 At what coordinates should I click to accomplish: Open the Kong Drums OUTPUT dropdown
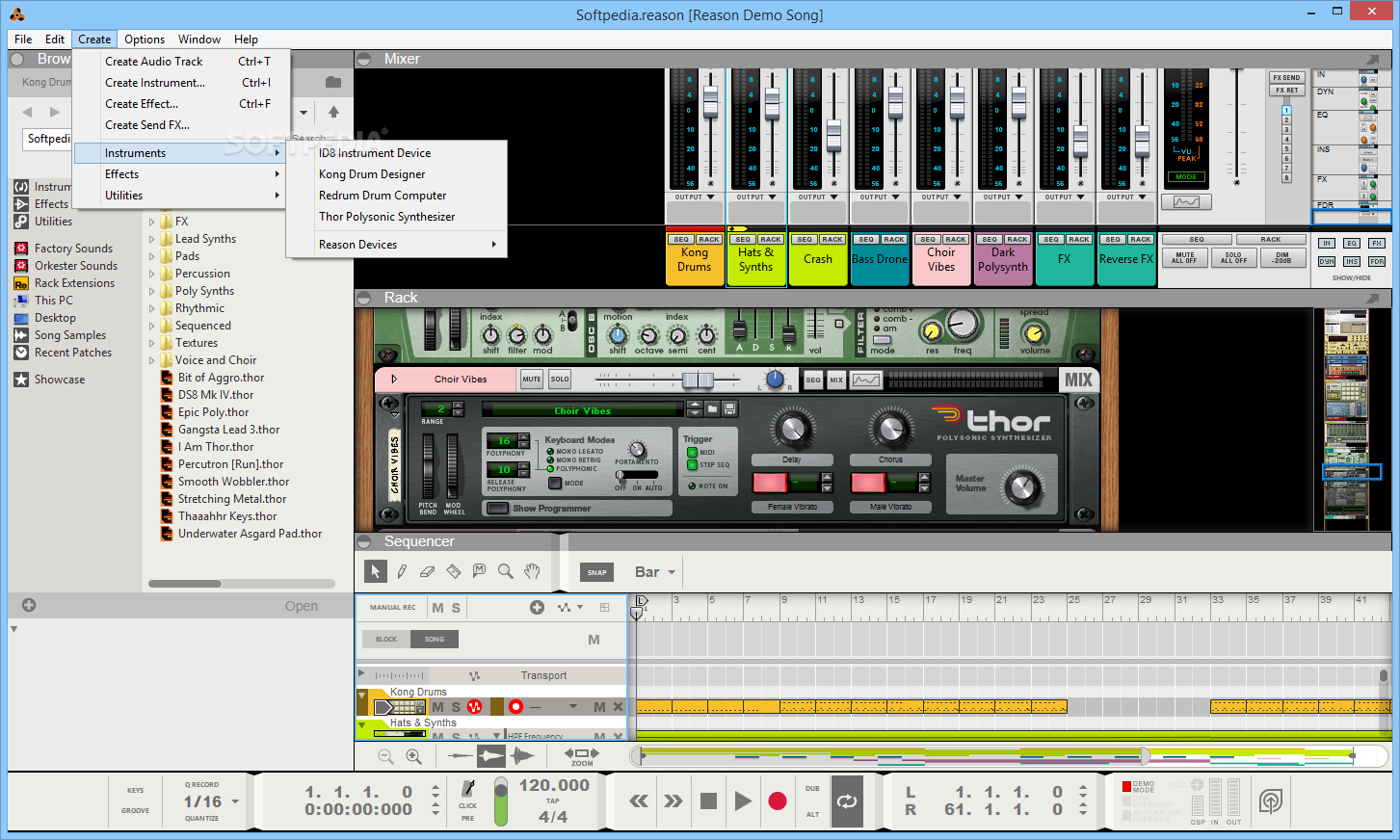coord(695,197)
